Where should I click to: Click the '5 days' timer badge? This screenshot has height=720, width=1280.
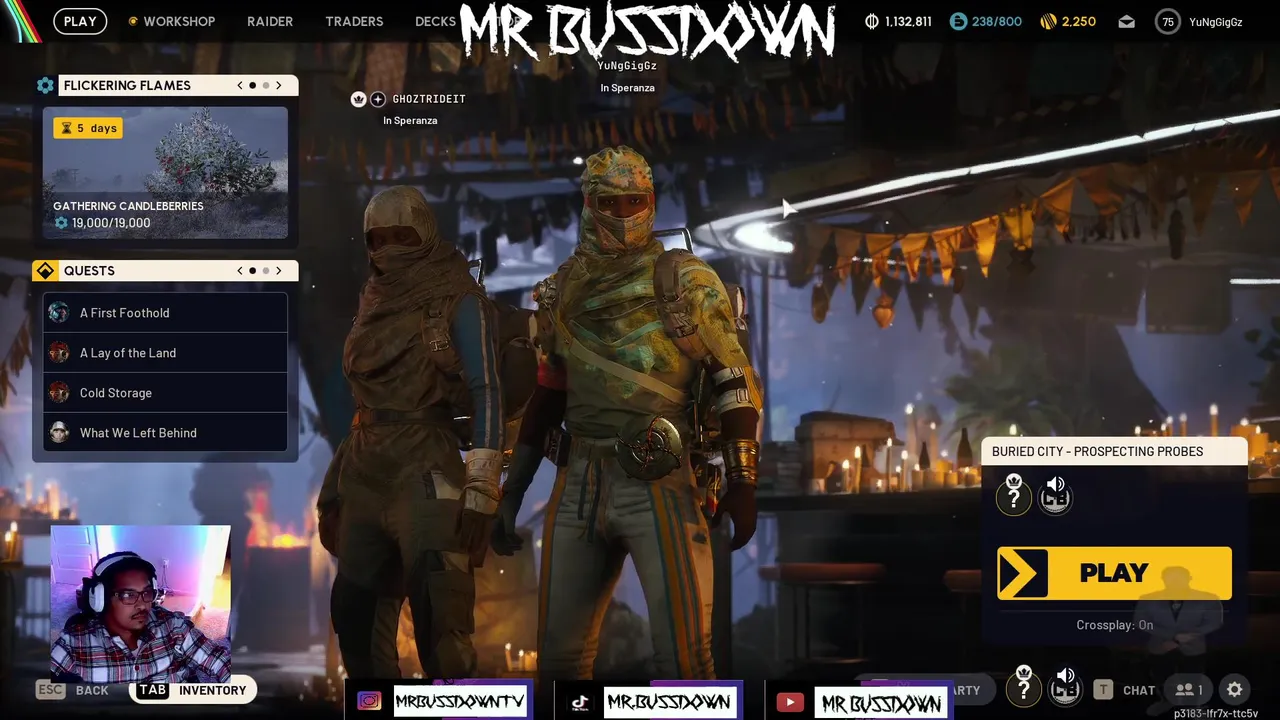pyautogui.click(x=88, y=128)
